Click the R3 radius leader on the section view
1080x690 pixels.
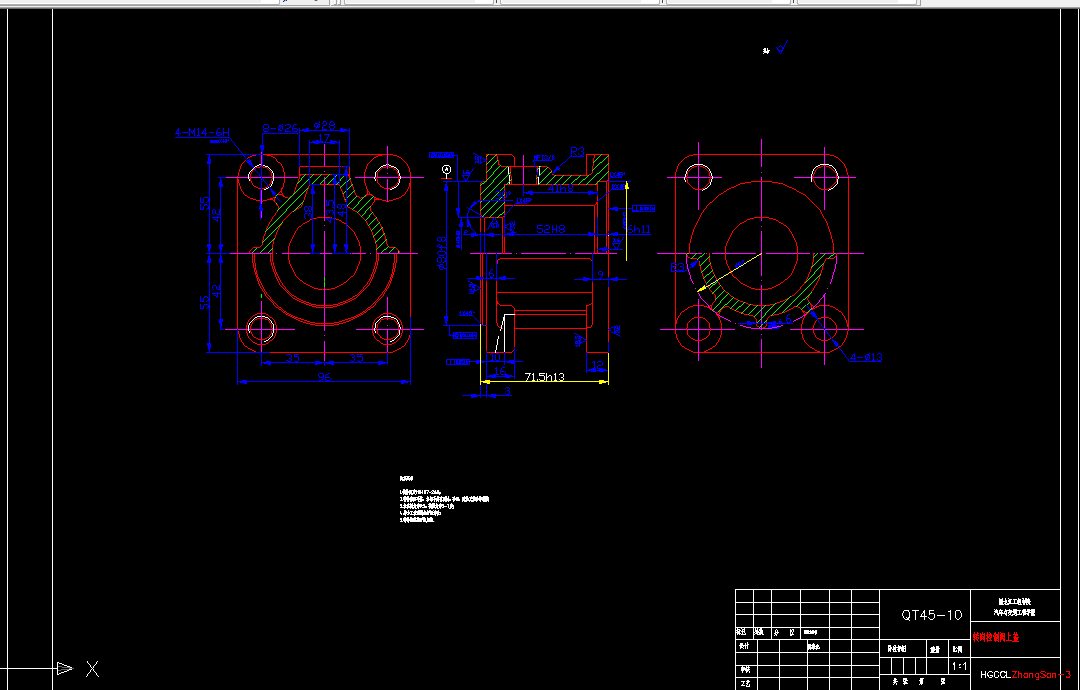(x=576, y=153)
